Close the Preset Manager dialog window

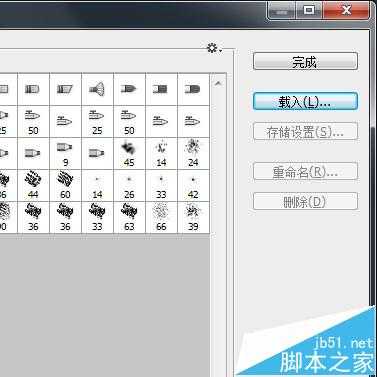[x=346, y=10]
